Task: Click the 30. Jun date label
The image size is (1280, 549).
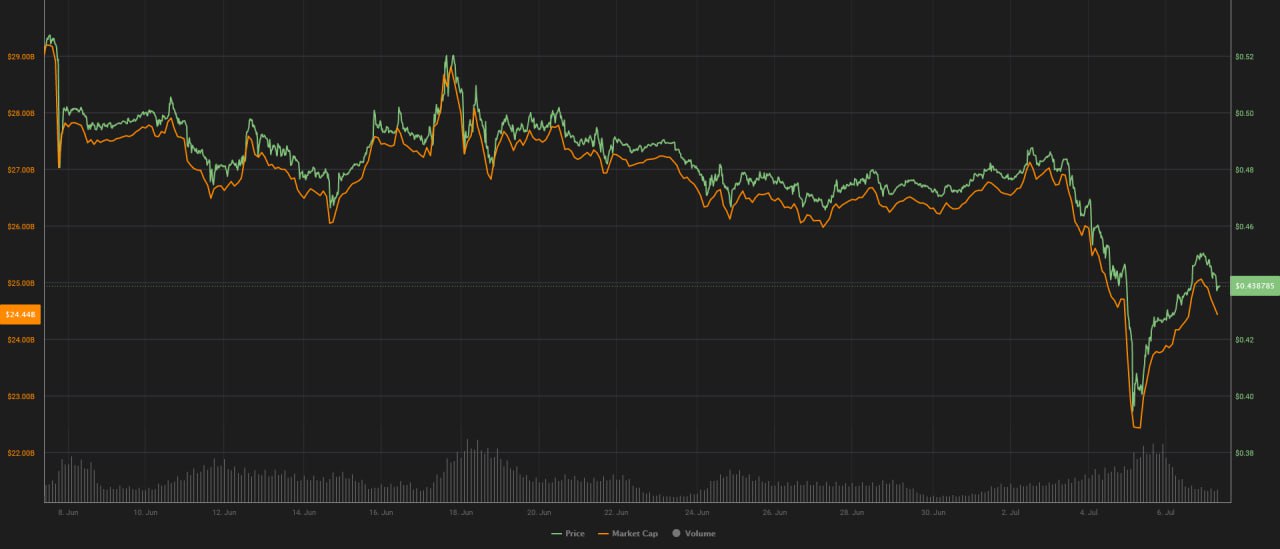Action: coord(933,512)
